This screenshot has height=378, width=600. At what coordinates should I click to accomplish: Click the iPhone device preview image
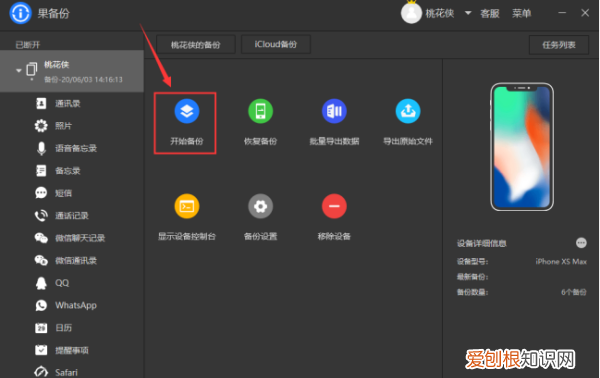(522, 147)
